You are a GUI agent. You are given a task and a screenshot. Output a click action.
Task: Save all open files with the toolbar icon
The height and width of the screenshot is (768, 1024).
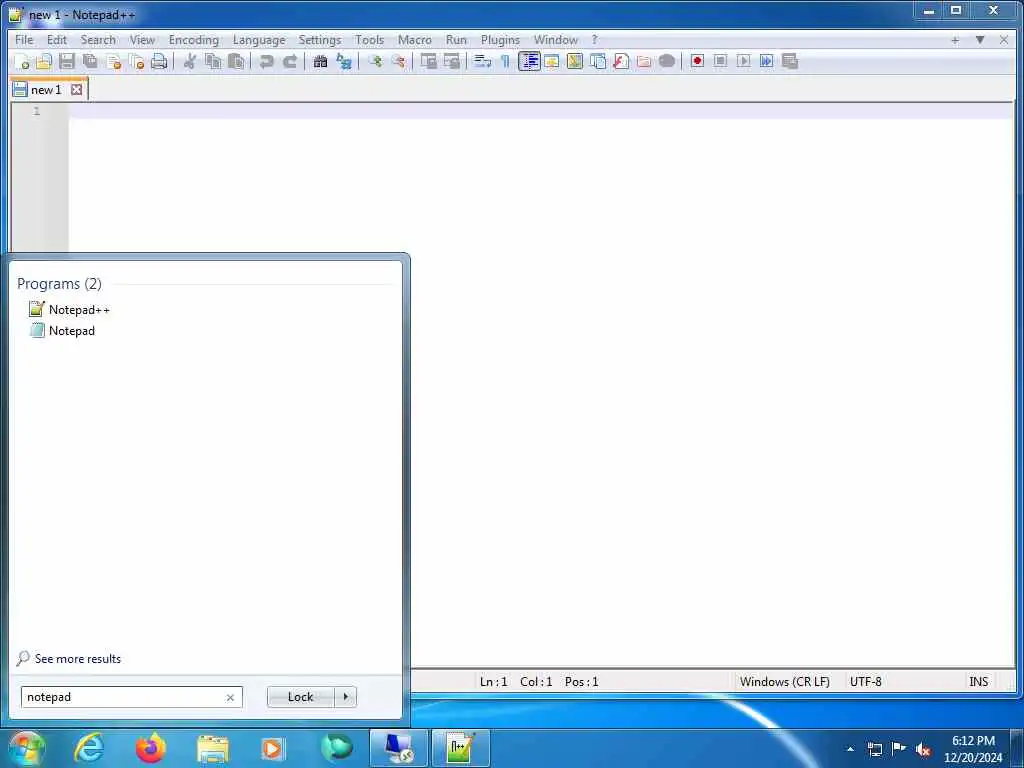coord(90,61)
